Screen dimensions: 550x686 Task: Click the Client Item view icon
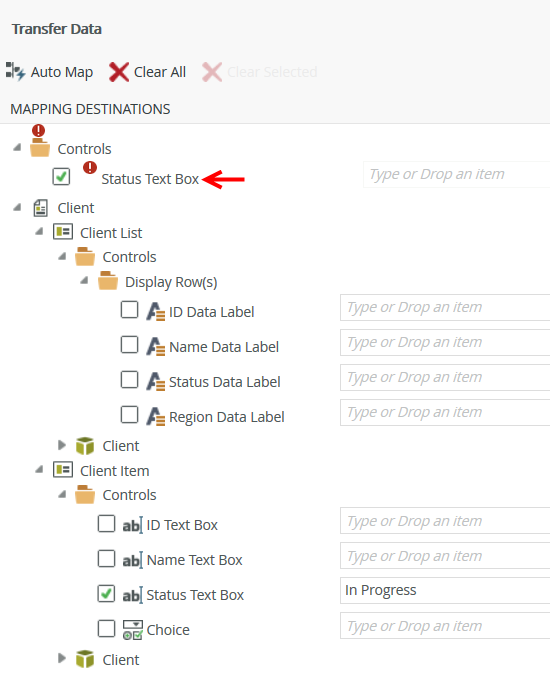[63, 470]
